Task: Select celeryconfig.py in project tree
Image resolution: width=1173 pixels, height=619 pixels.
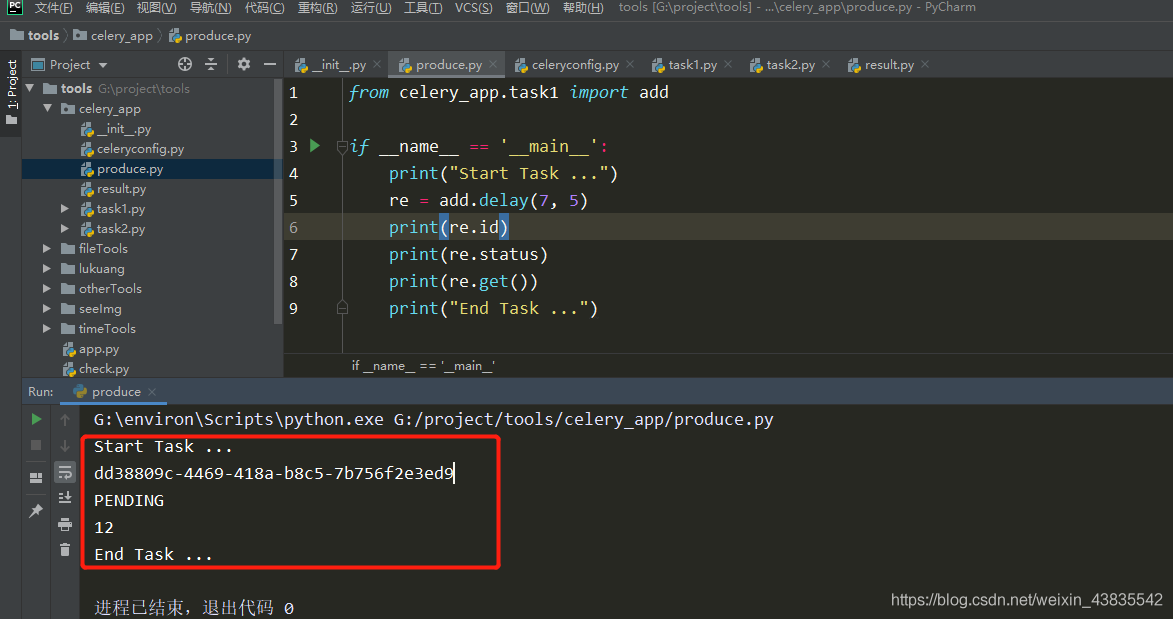Action: [x=140, y=149]
